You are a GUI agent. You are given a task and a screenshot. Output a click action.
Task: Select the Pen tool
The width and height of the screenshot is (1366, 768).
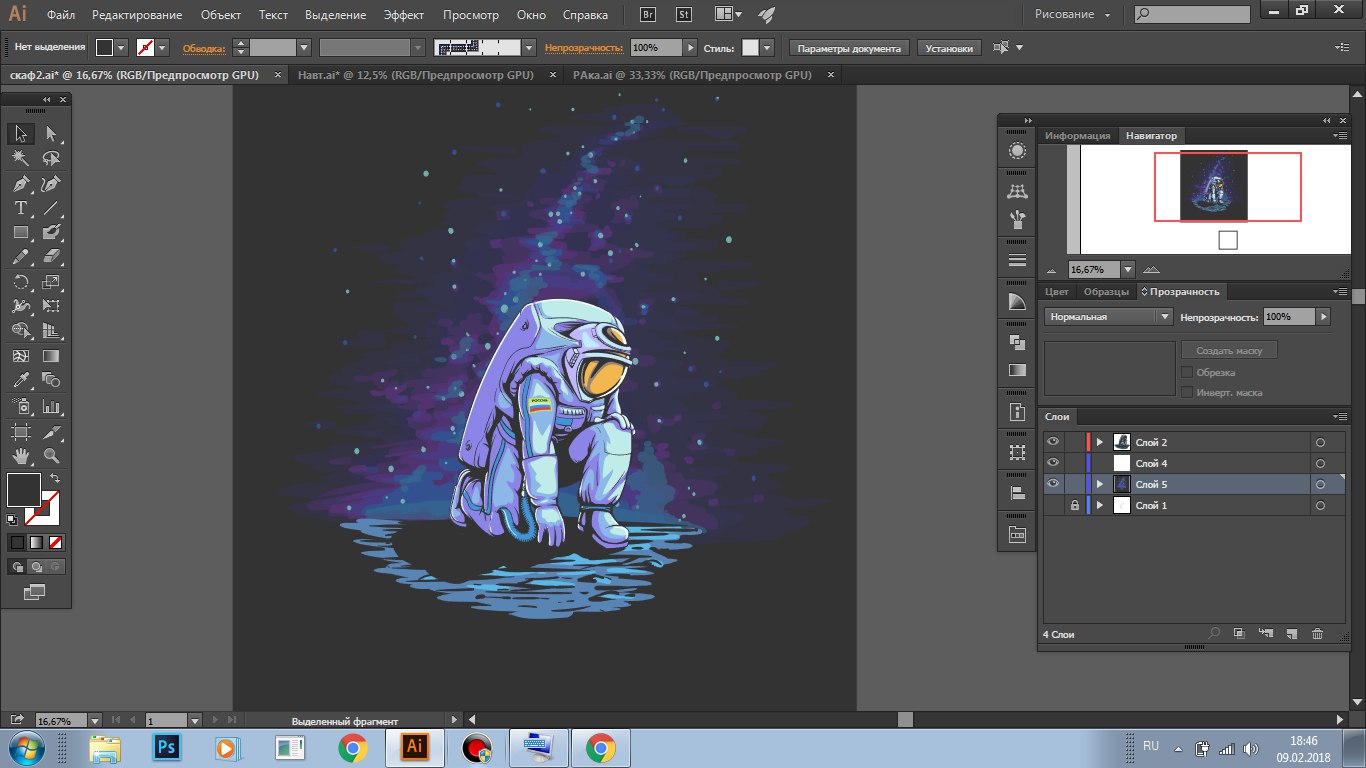click(x=20, y=184)
